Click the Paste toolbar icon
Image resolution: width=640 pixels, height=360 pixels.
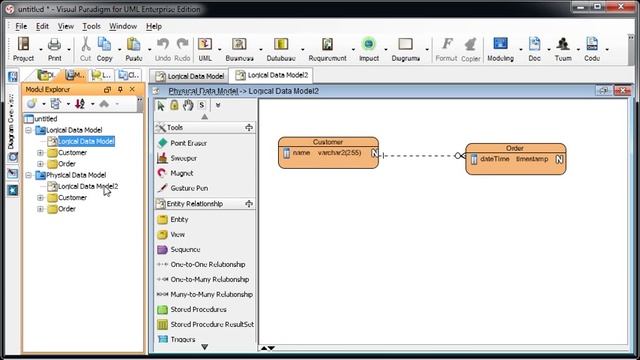[x=133, y=49]
